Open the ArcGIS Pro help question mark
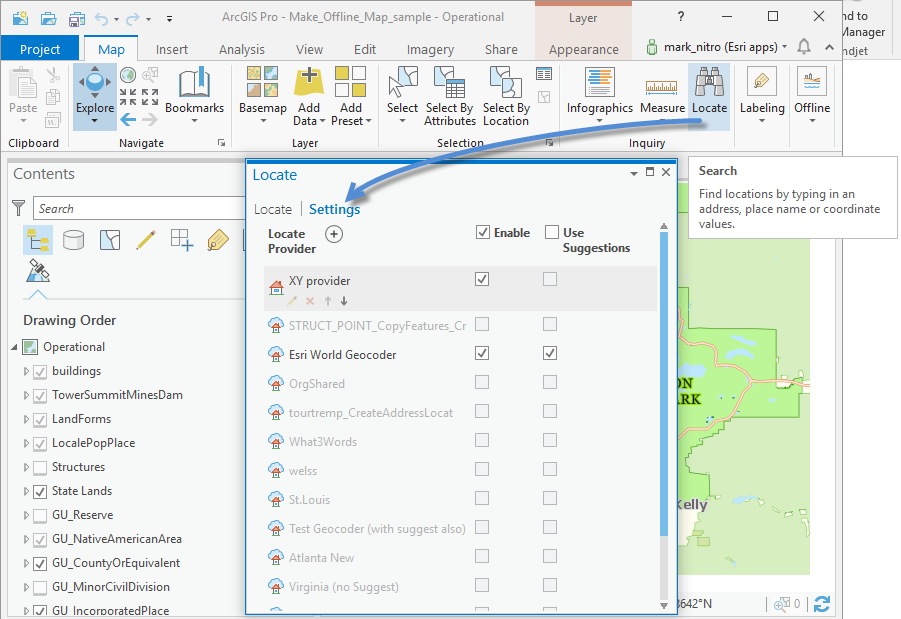 point(681,17)
